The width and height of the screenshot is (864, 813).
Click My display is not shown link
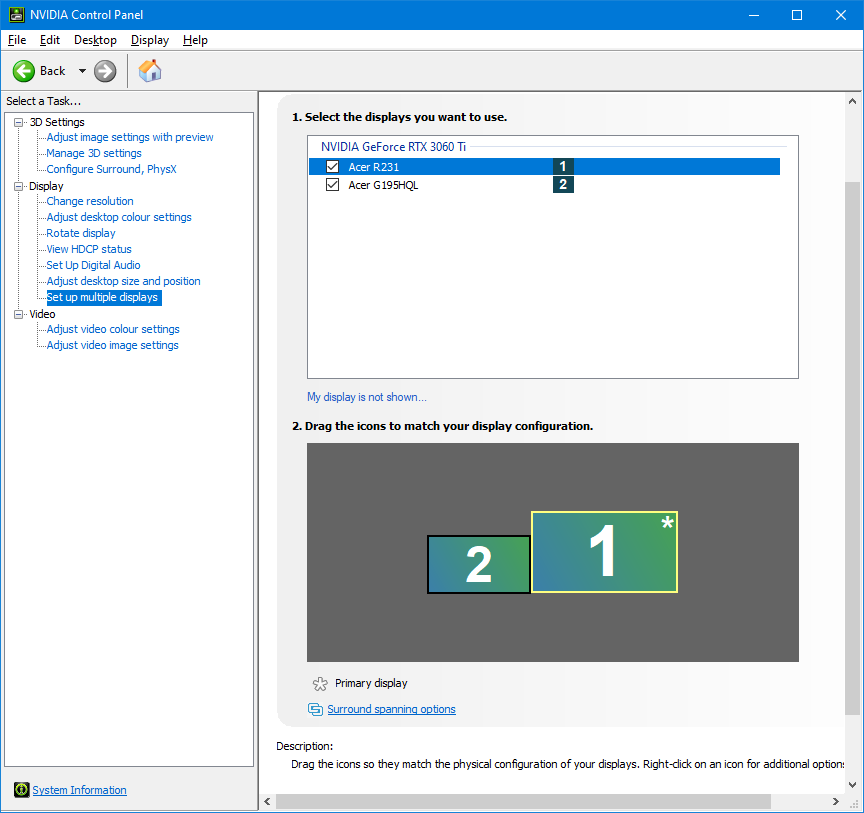pos(366,397)
